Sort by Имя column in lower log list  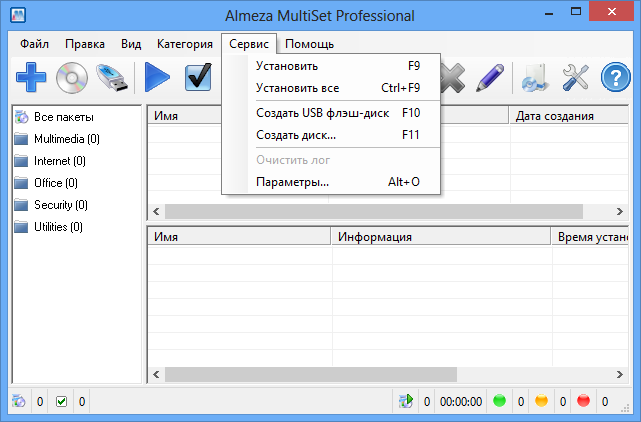coord(239,237)
